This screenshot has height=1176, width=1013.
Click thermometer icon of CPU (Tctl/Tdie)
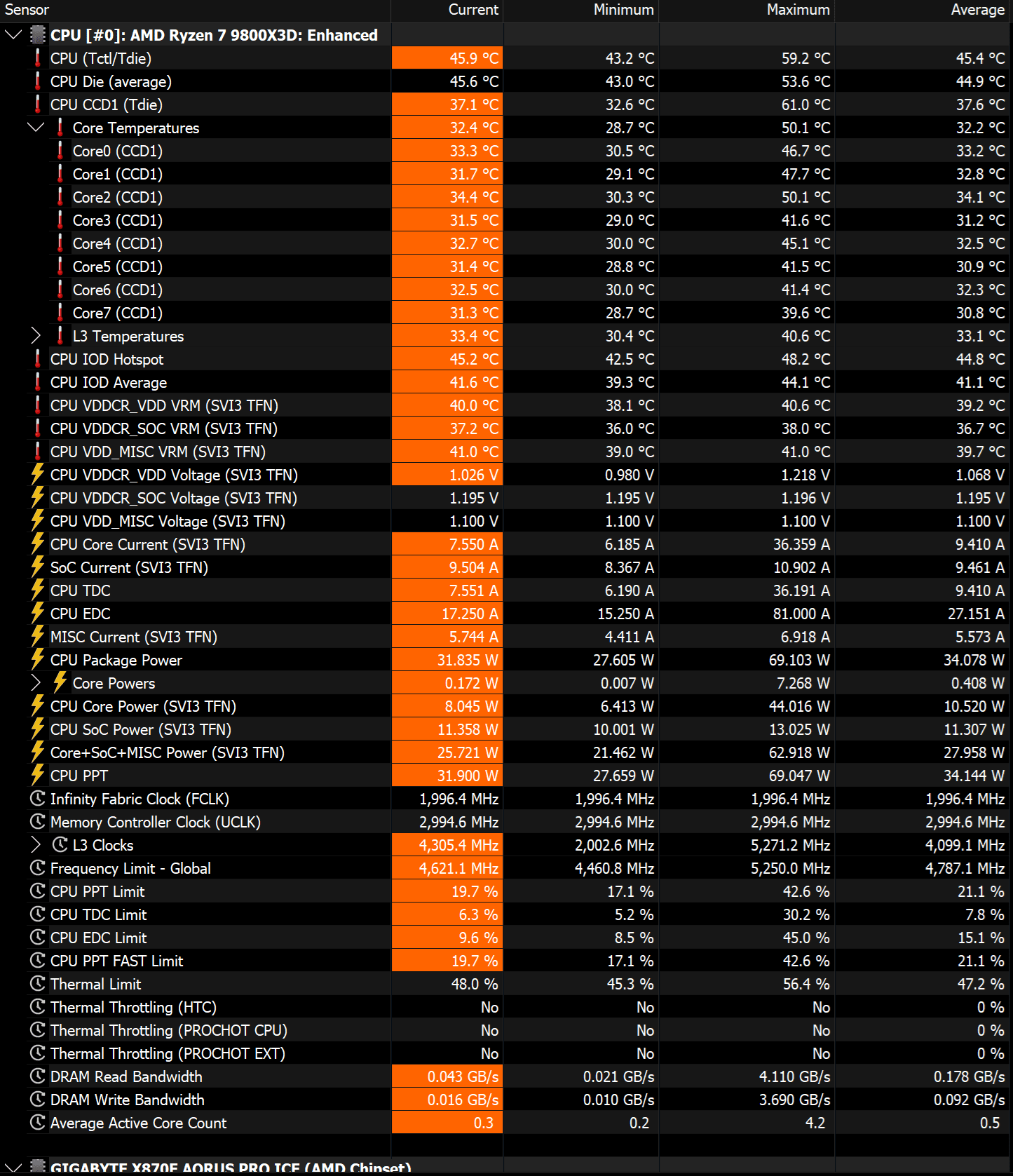point(38,58)
